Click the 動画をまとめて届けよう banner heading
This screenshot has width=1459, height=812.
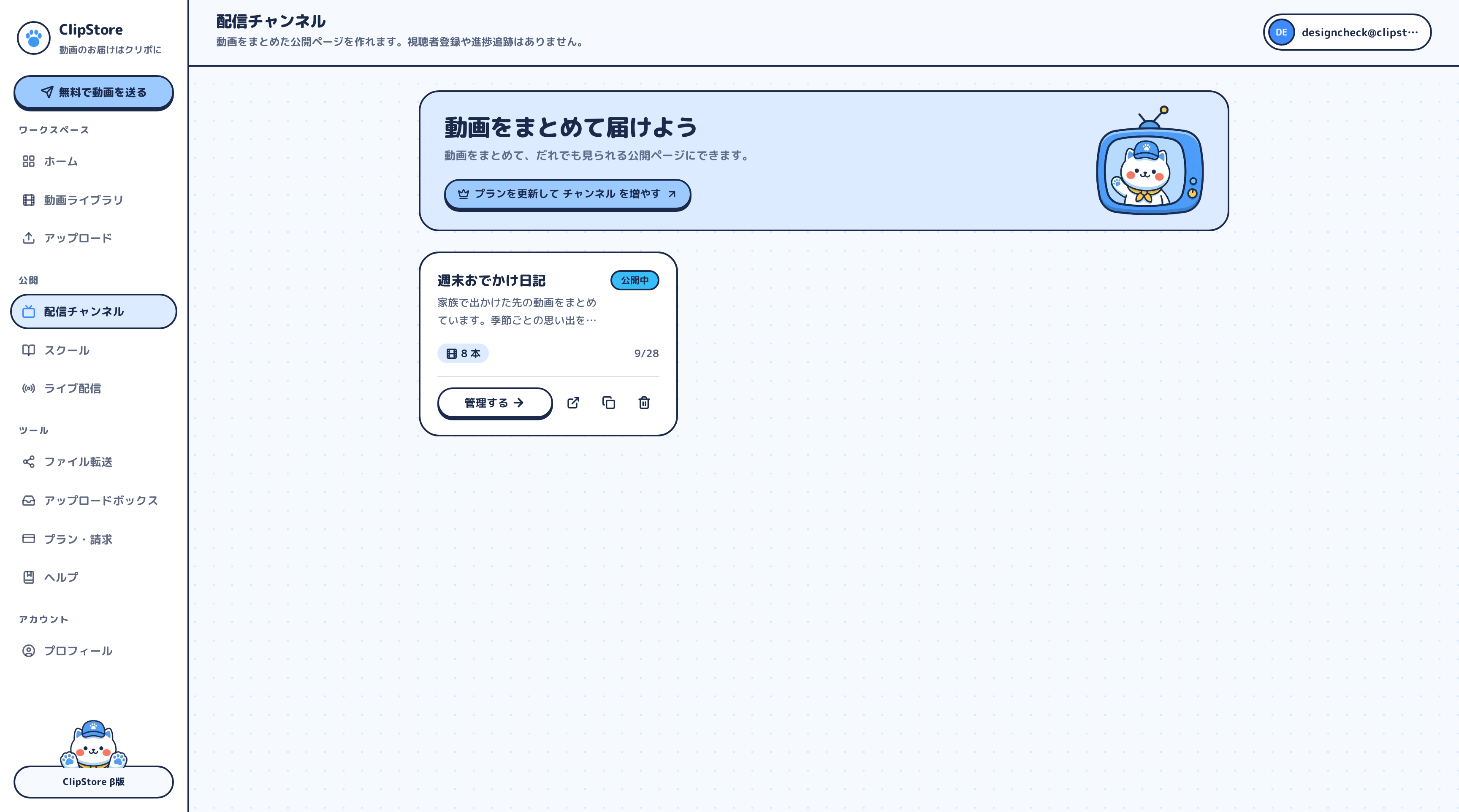[x=570, y=127]
